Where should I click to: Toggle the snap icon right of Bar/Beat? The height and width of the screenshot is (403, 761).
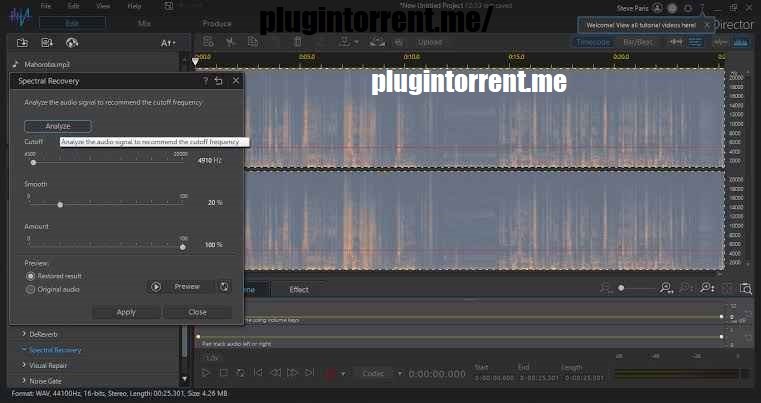(x=676, y=42)
